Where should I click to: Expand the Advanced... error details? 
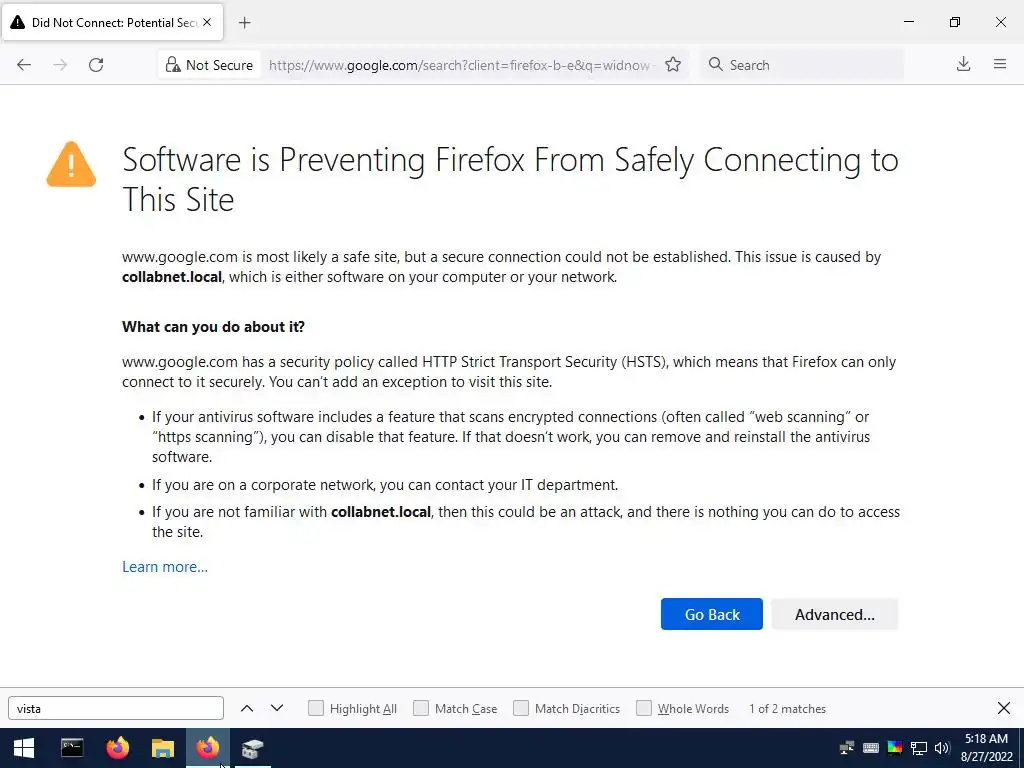point(834,614)
